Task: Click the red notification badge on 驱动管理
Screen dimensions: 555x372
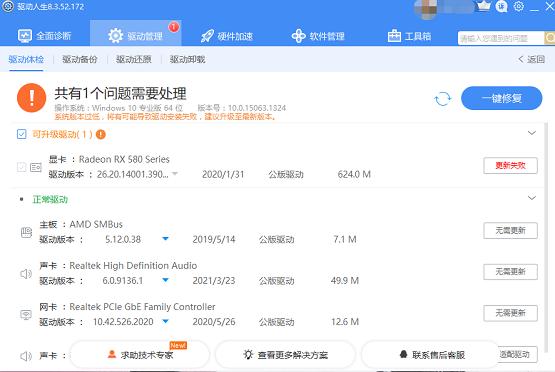Action: point(173,27)
